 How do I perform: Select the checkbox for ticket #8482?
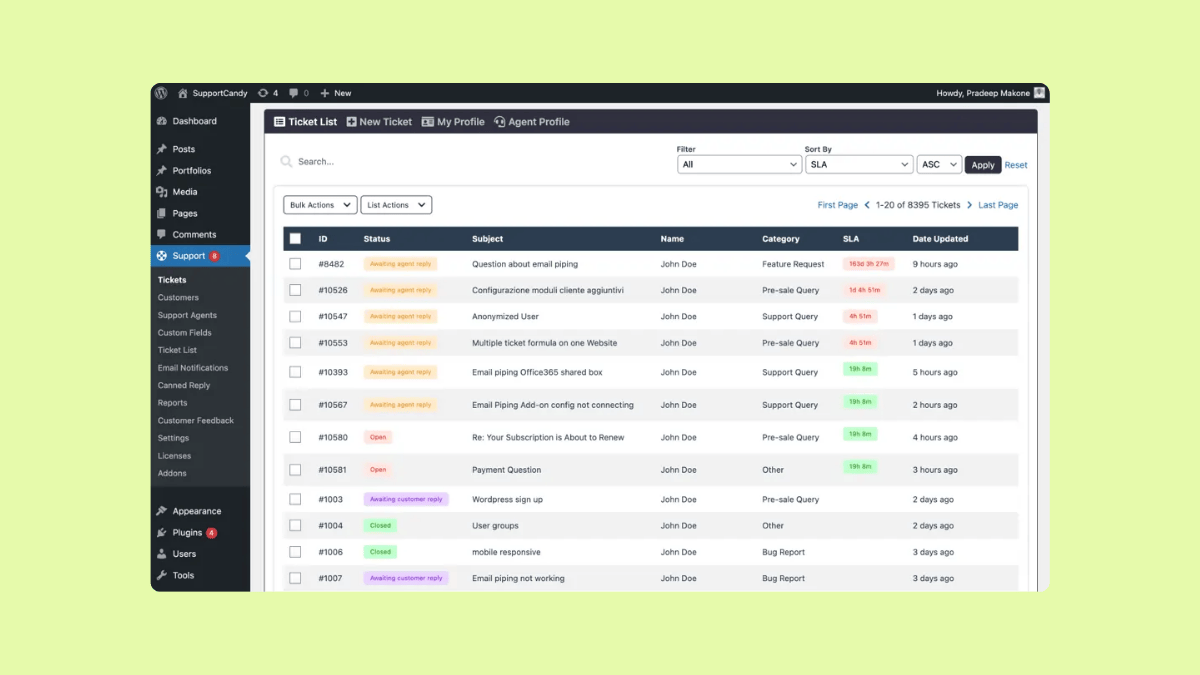(295, 263)
